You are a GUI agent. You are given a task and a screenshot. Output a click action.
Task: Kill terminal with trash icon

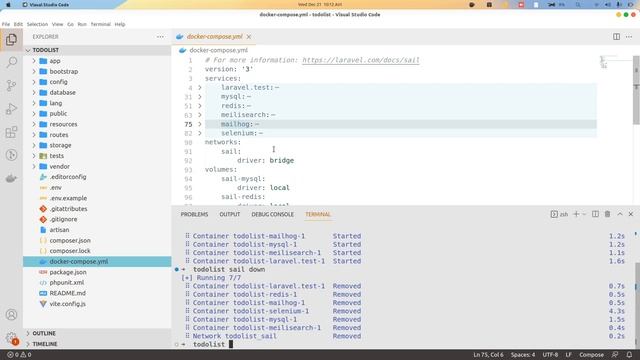[607, 214]
